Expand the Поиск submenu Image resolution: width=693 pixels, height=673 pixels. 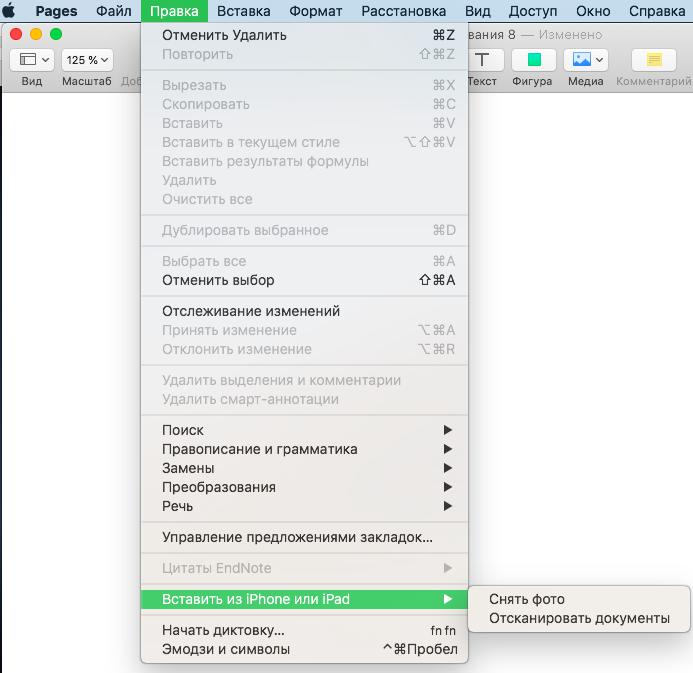coord(304,430)
